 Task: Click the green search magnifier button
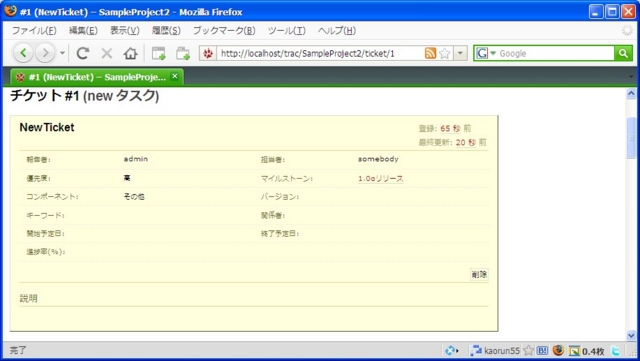pos(623,53)
